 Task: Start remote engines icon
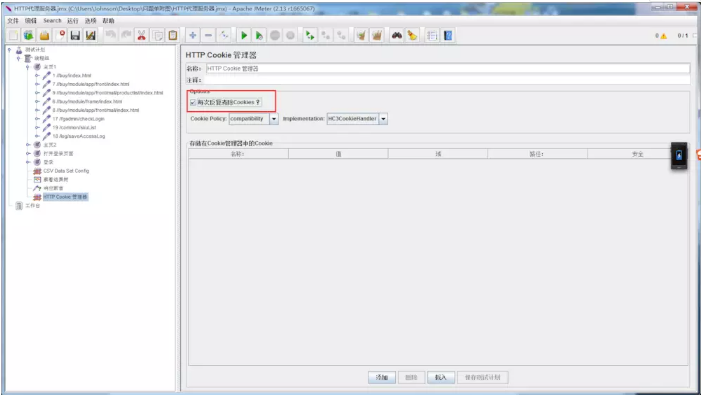coord(310,35)
